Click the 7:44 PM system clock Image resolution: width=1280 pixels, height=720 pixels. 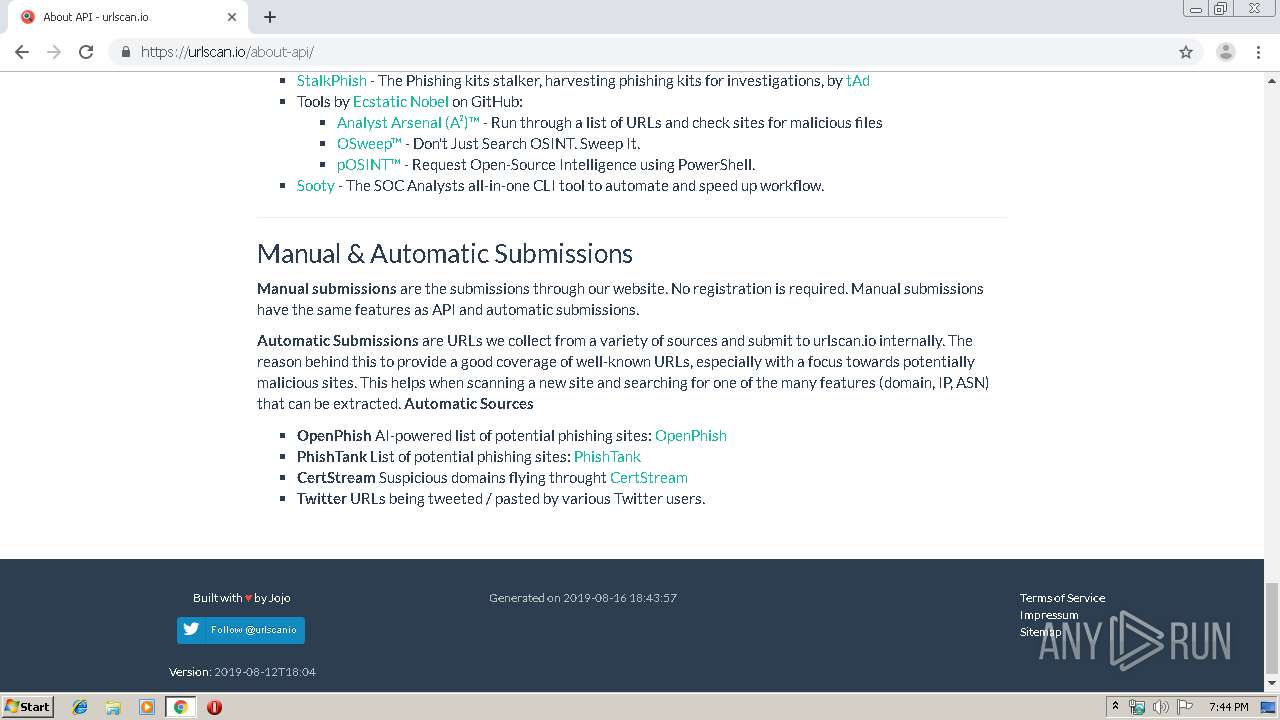1228,707
